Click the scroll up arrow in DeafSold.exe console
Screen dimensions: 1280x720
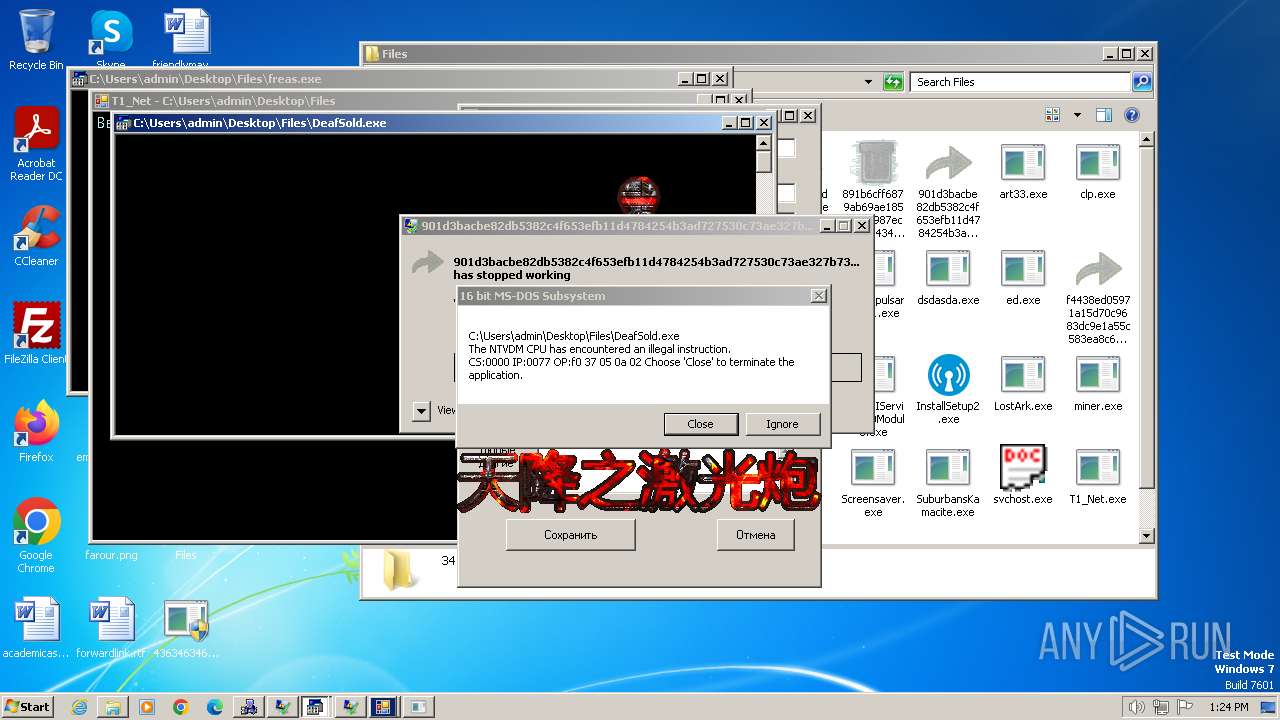tap(763, 141)
